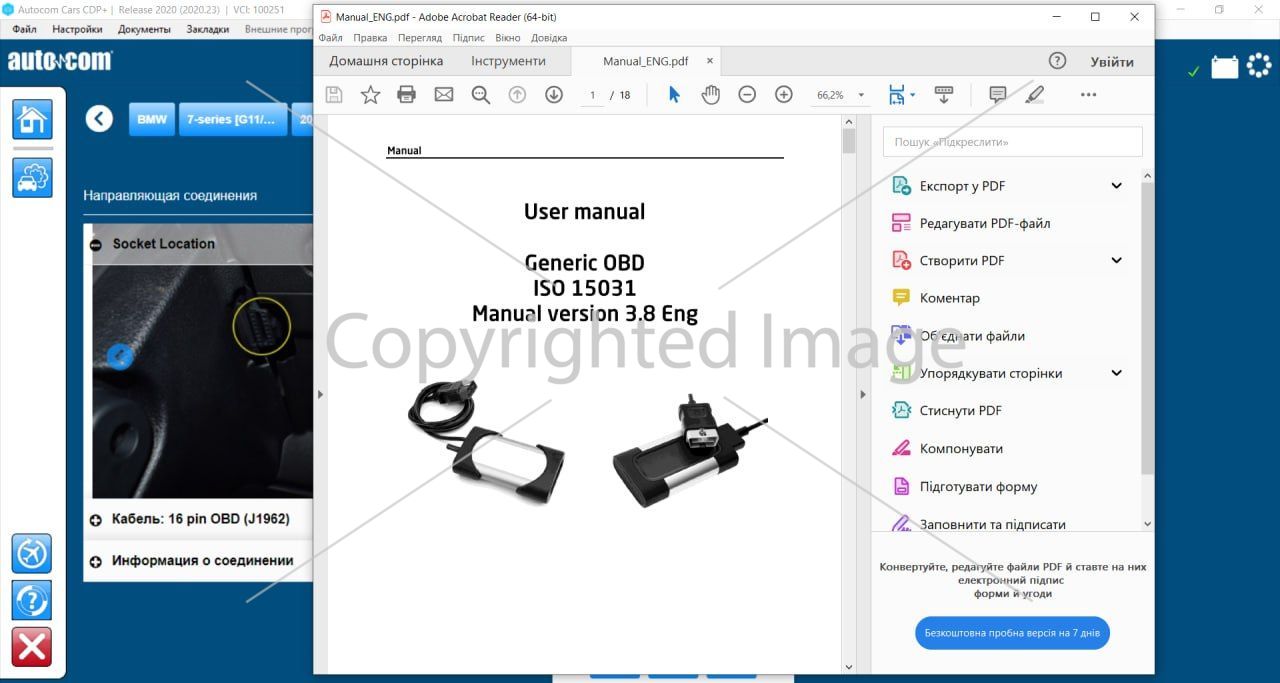The image size is (1280, 683).
Task: Switch to Інструменти tab
Action: pyautogui.click(x=508, y=61)
